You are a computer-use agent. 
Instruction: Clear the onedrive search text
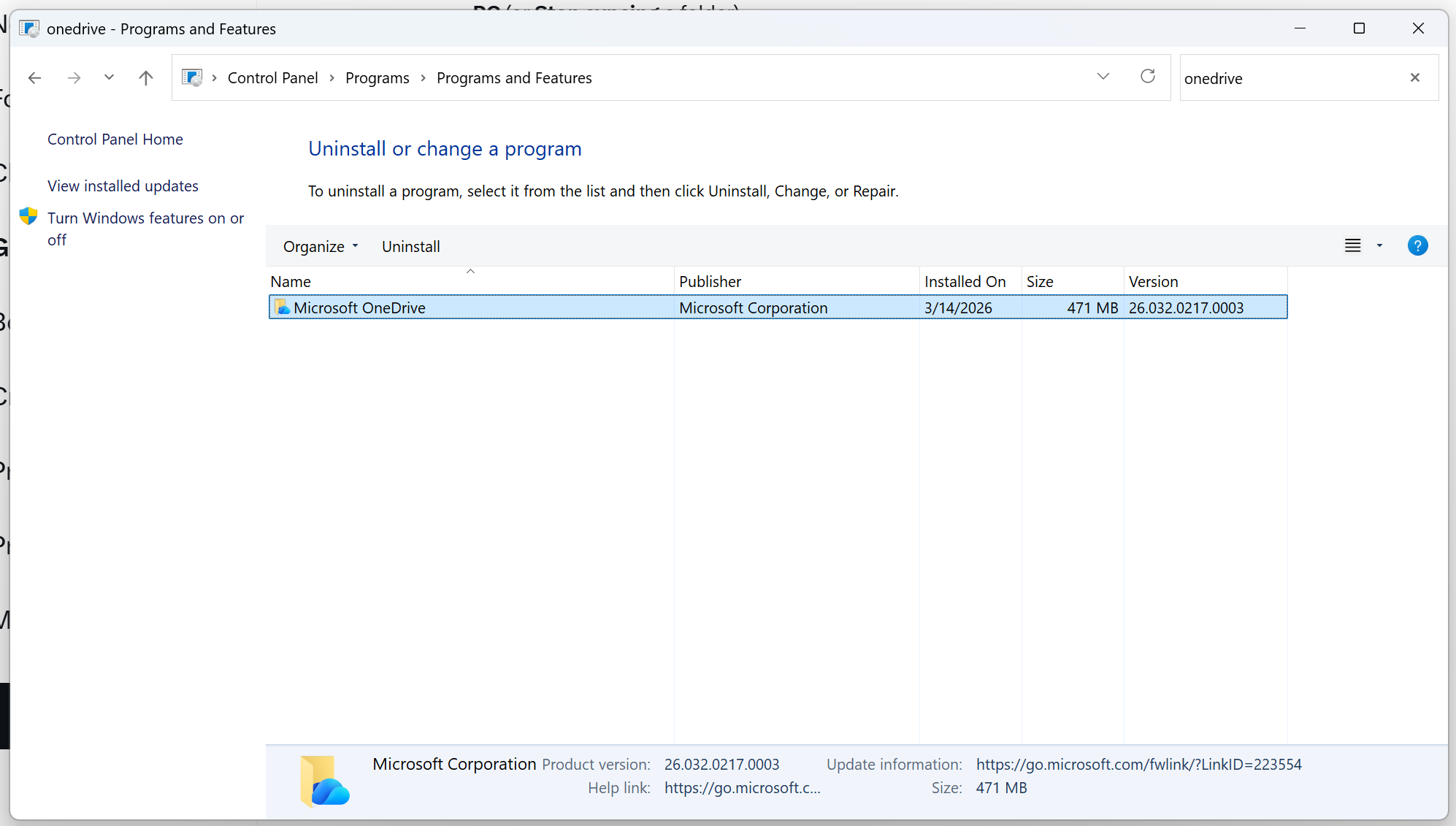1415,77
